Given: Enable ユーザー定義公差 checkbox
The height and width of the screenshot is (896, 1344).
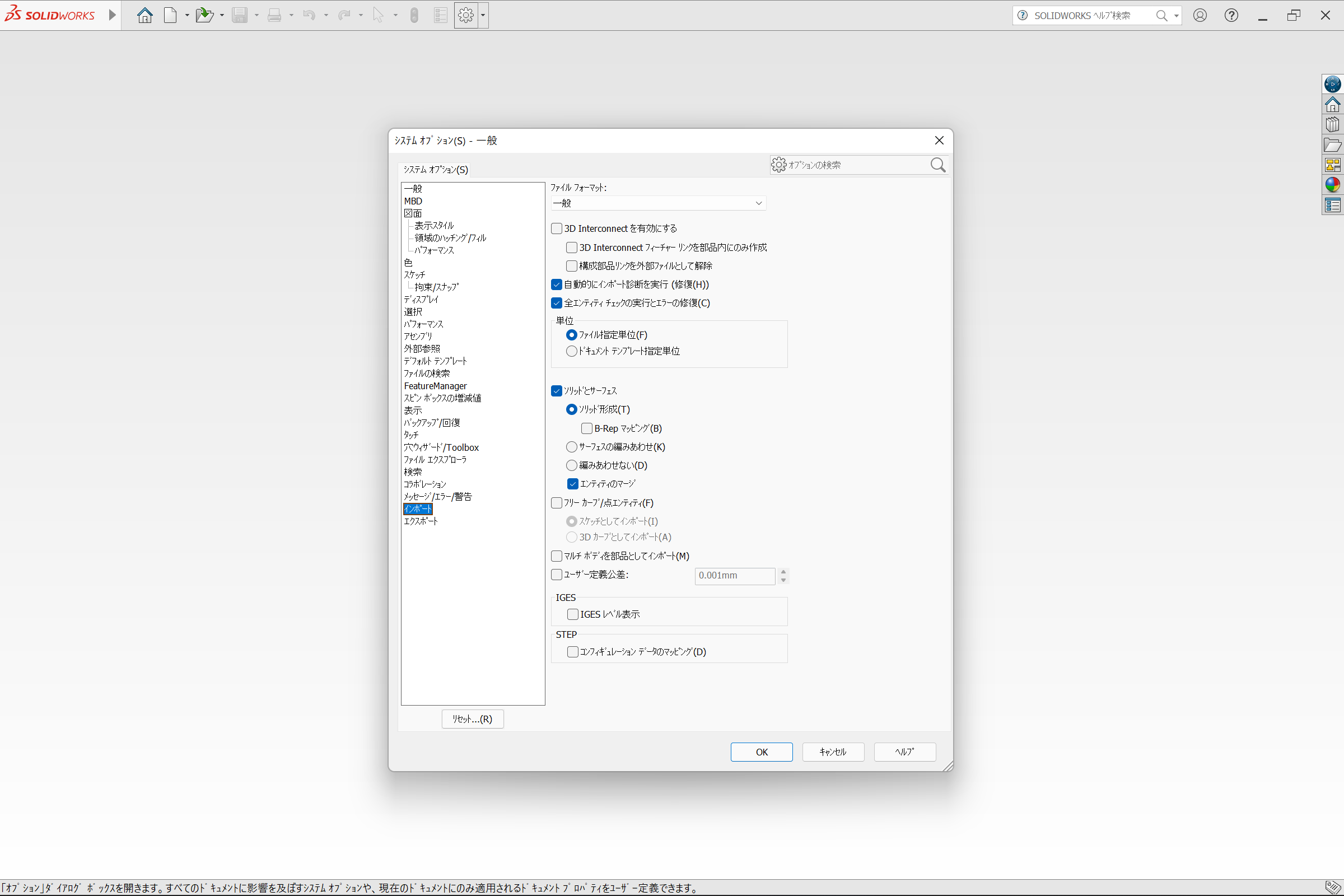Looking at the screenshot, I should 557,575.
